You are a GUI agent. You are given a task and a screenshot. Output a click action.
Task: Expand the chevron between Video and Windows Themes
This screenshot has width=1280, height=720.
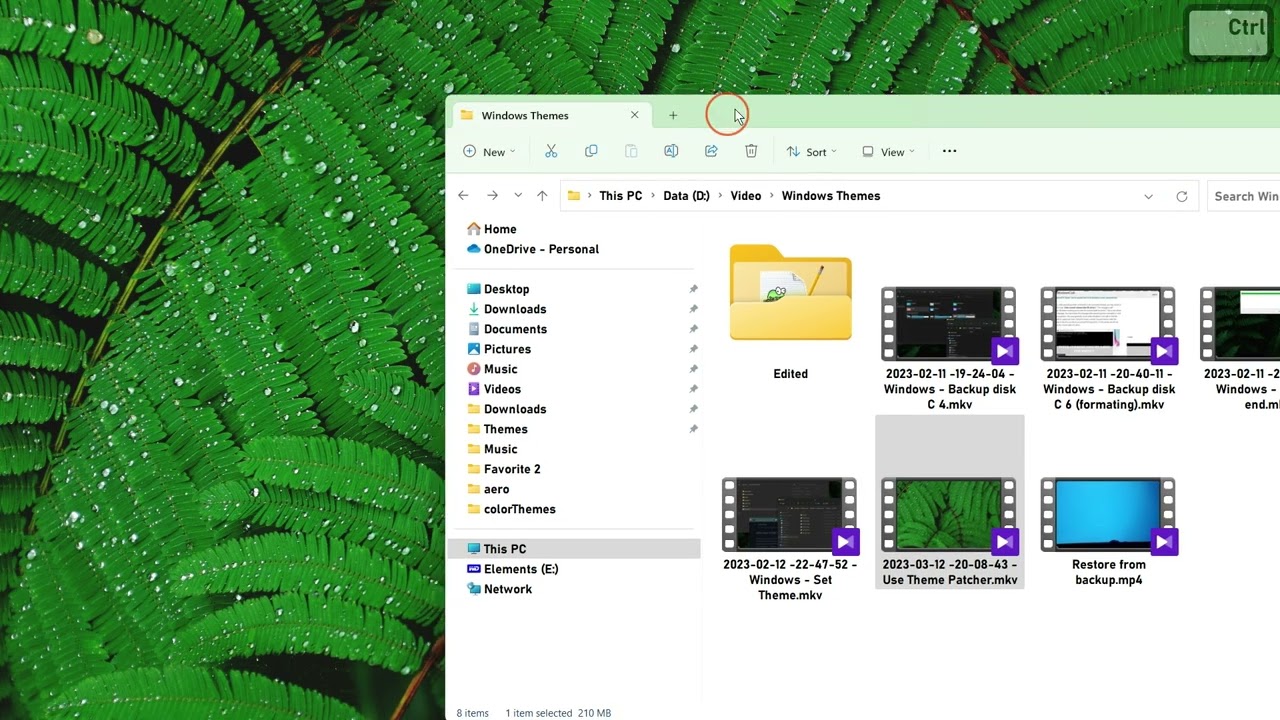[x=771, y=196]
